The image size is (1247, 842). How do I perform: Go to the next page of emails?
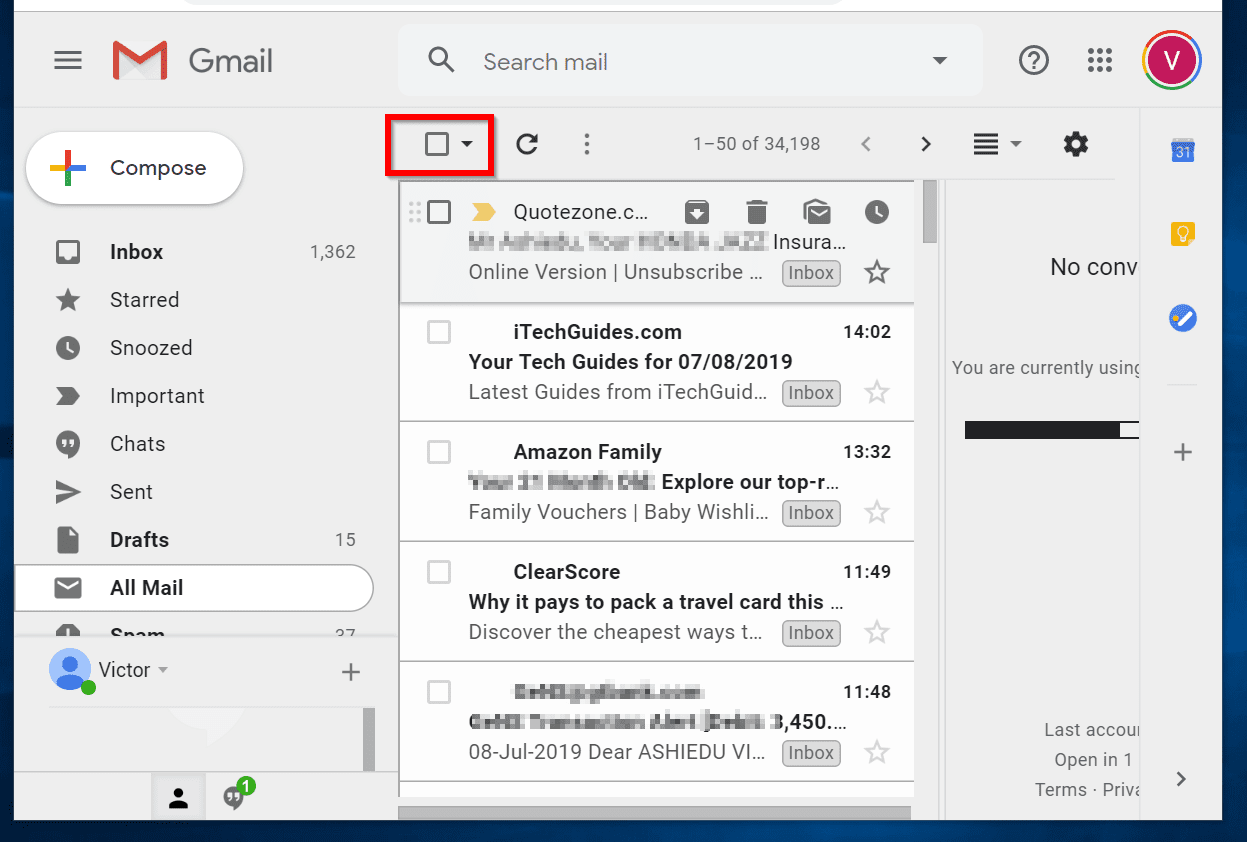coord(925,143)
